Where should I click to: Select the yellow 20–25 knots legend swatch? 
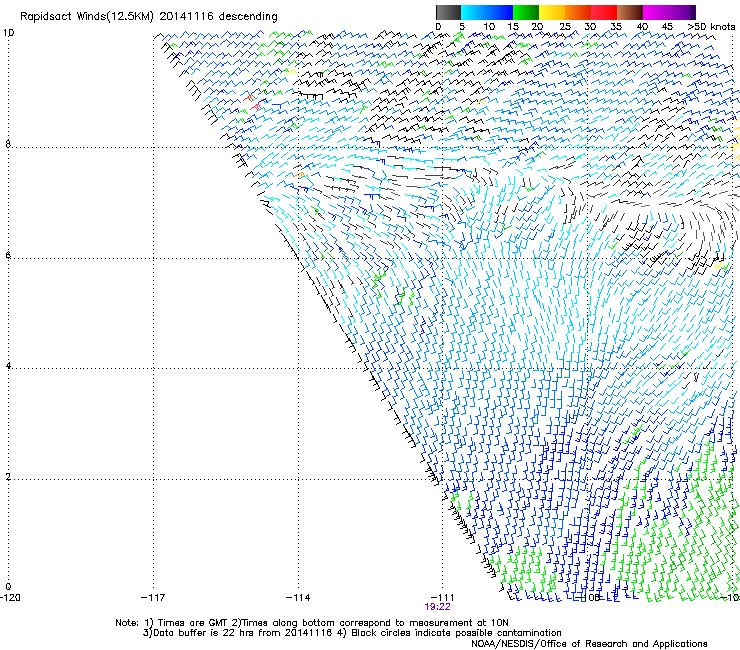click(551, 12)
